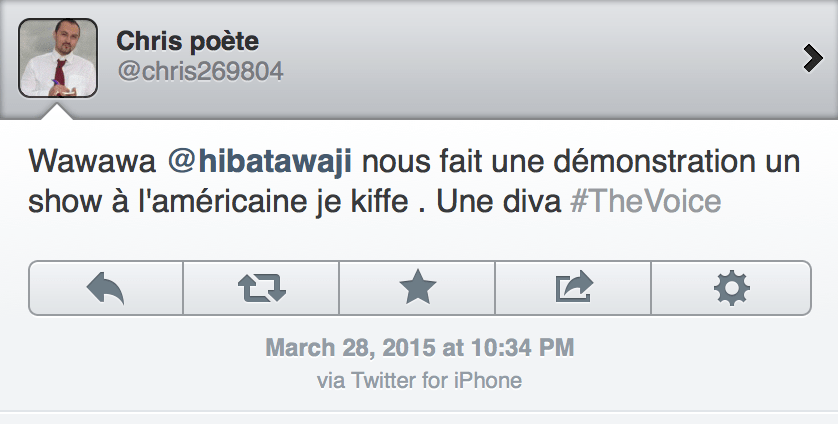Screen dimensions: 838x424
Task: Open the gear settings menu
Action: [x=731, y=288]
